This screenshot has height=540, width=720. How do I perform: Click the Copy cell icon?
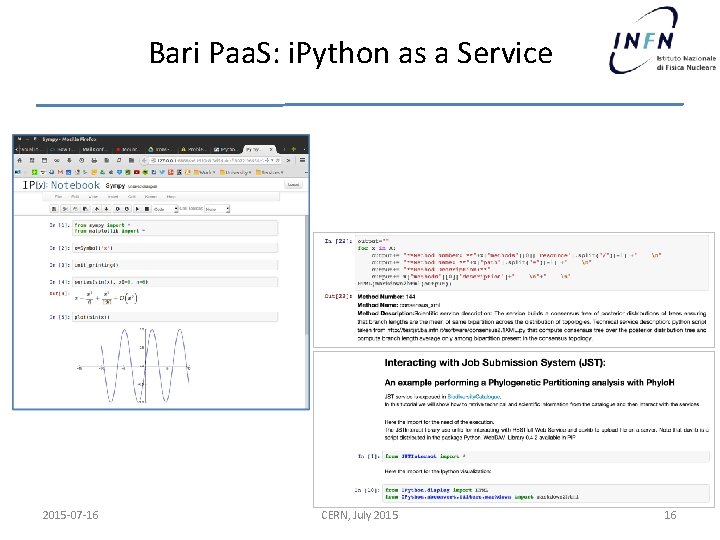pyautogui.click(x=75, y=209)
